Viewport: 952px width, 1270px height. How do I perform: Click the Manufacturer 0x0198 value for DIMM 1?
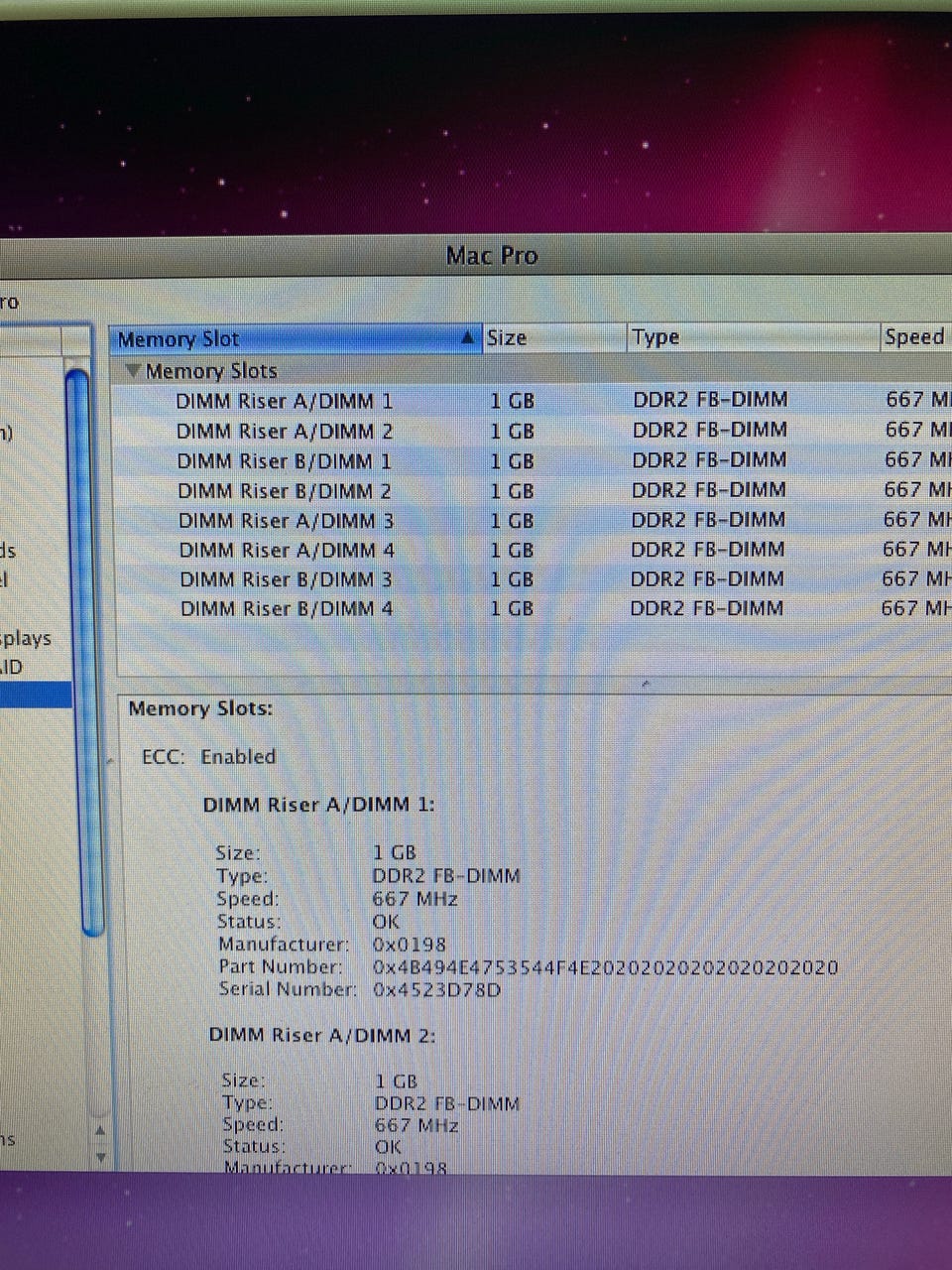pos(410,945)
